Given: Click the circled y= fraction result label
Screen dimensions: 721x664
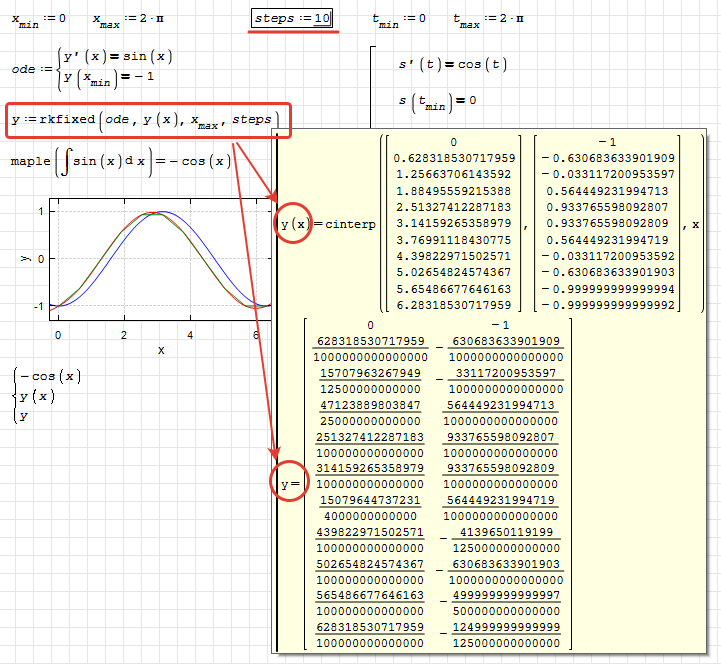Looking at the screenshot, I should pyautogui.click(x=290, y=485).
